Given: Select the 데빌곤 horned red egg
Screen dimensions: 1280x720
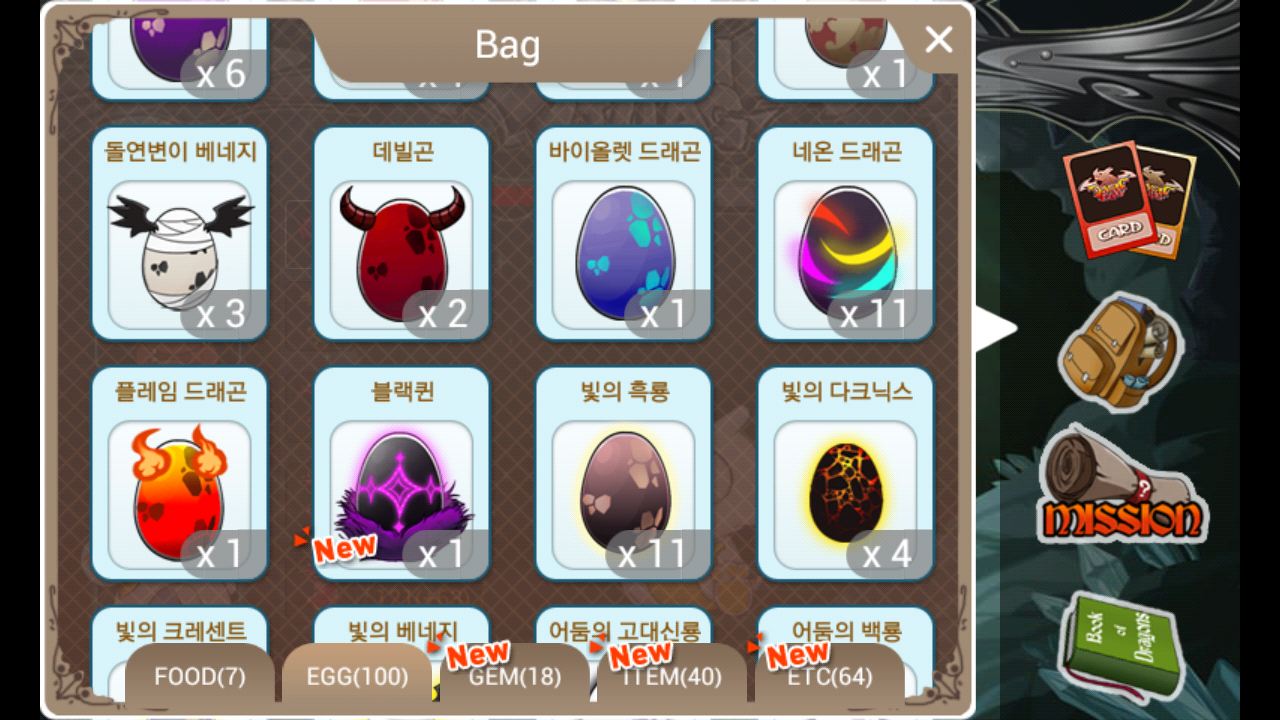Looking at the screenshot, I should (402, 233).
